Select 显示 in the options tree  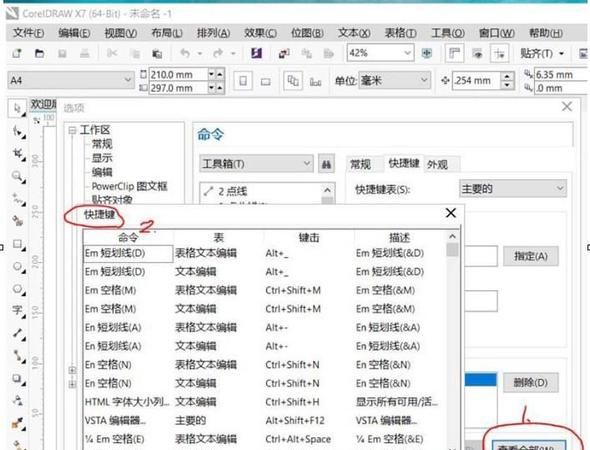[102, 158]
